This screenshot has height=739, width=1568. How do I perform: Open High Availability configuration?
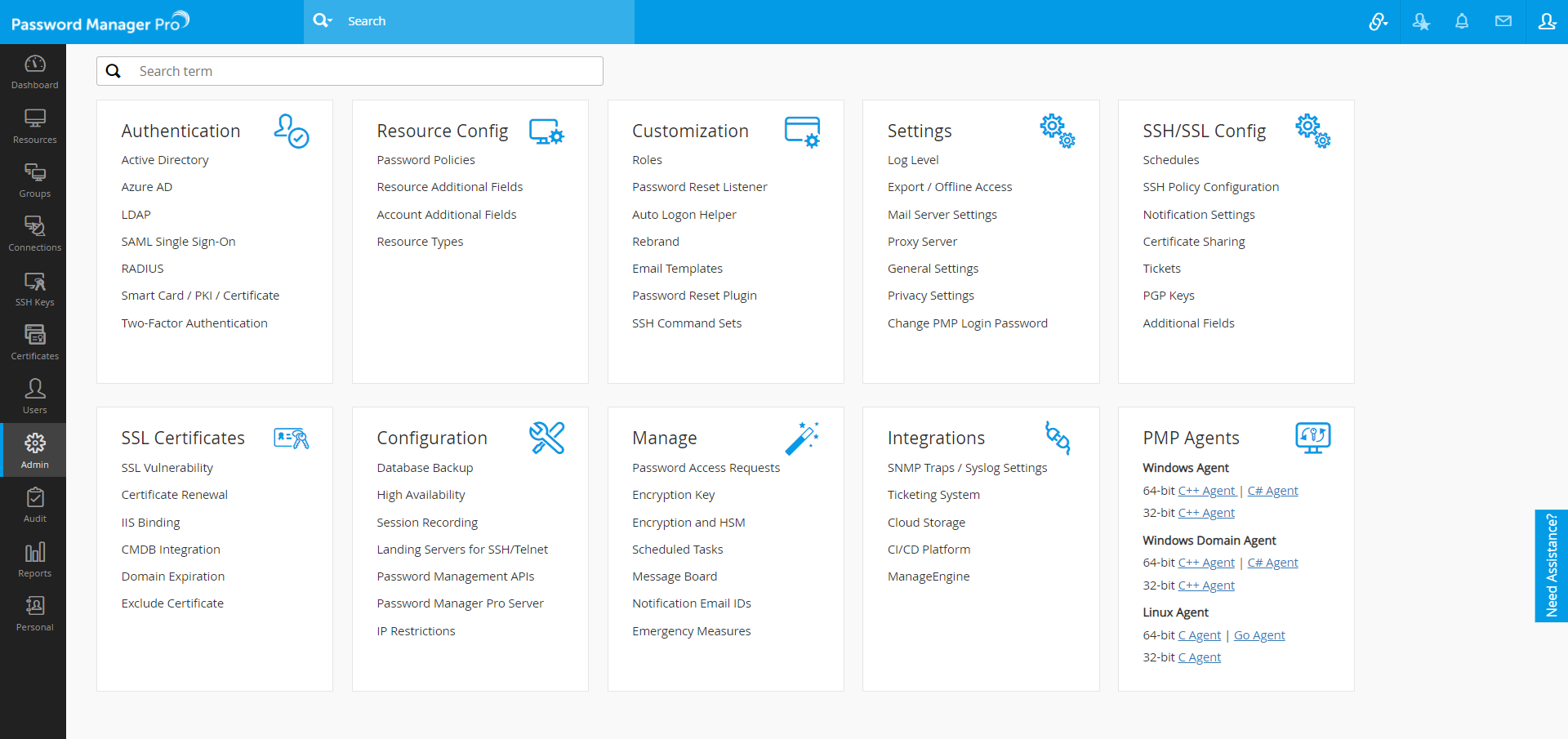(x=421, y=495)
